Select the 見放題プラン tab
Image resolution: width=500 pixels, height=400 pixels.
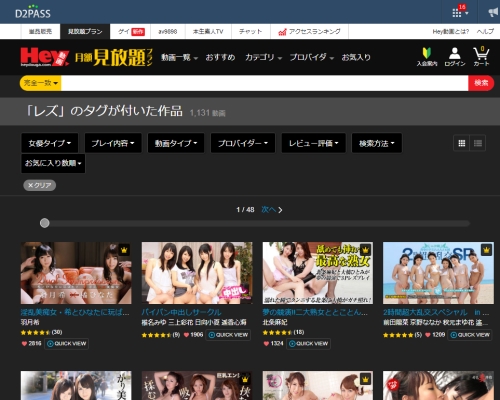tap(85, 32)
